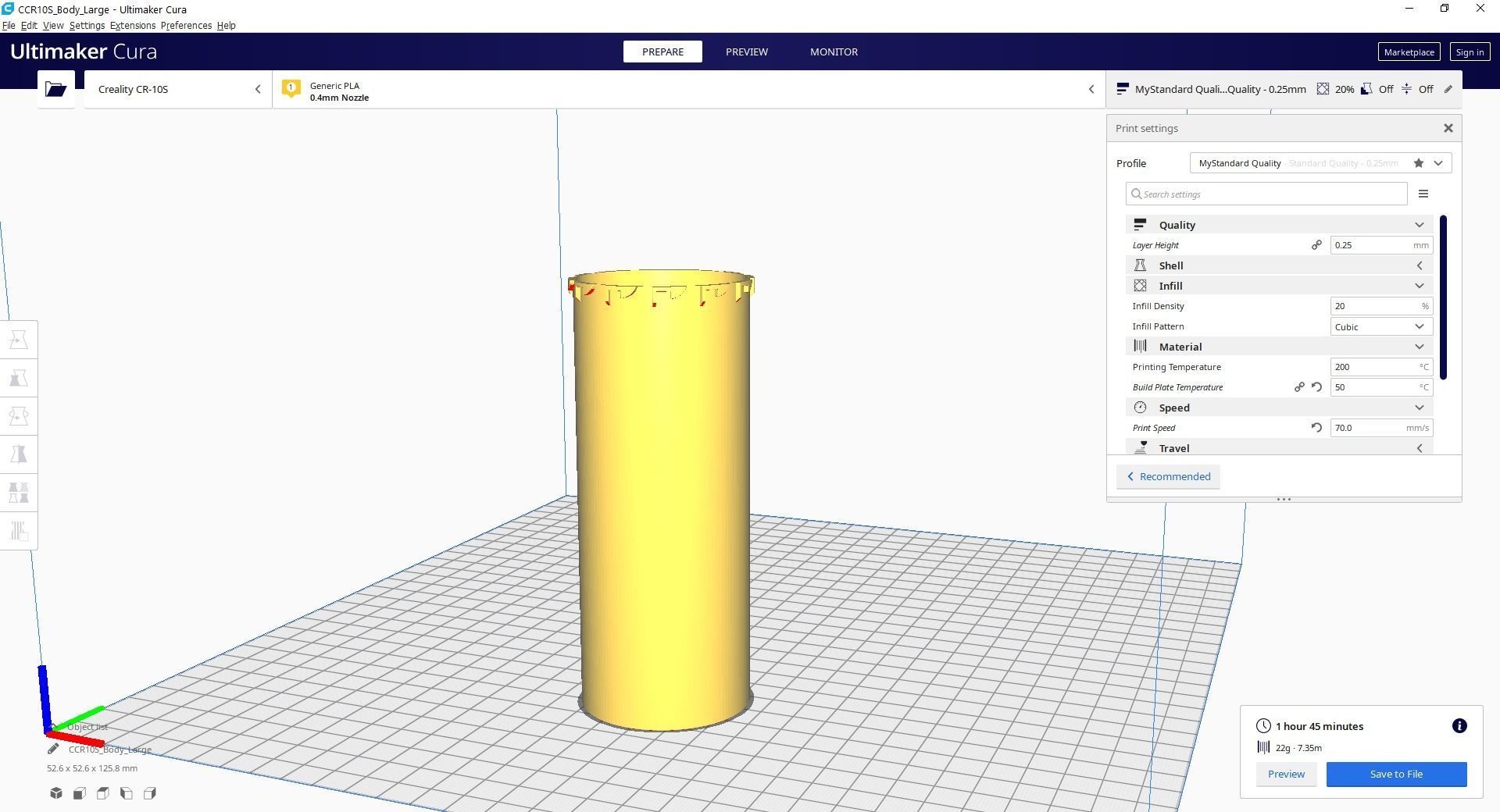
Task: Open the Settings menu
Action: [x=87, y=26]
